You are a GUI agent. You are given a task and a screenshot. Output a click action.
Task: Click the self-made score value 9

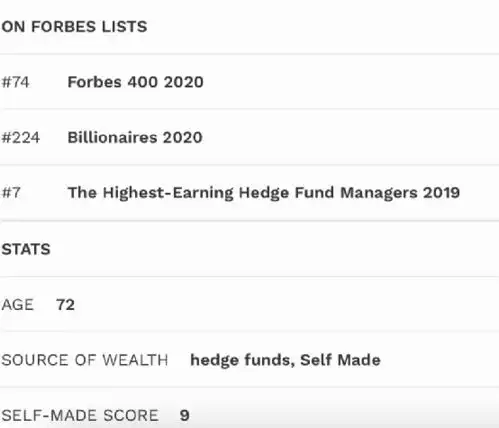(x=185, y=416)
